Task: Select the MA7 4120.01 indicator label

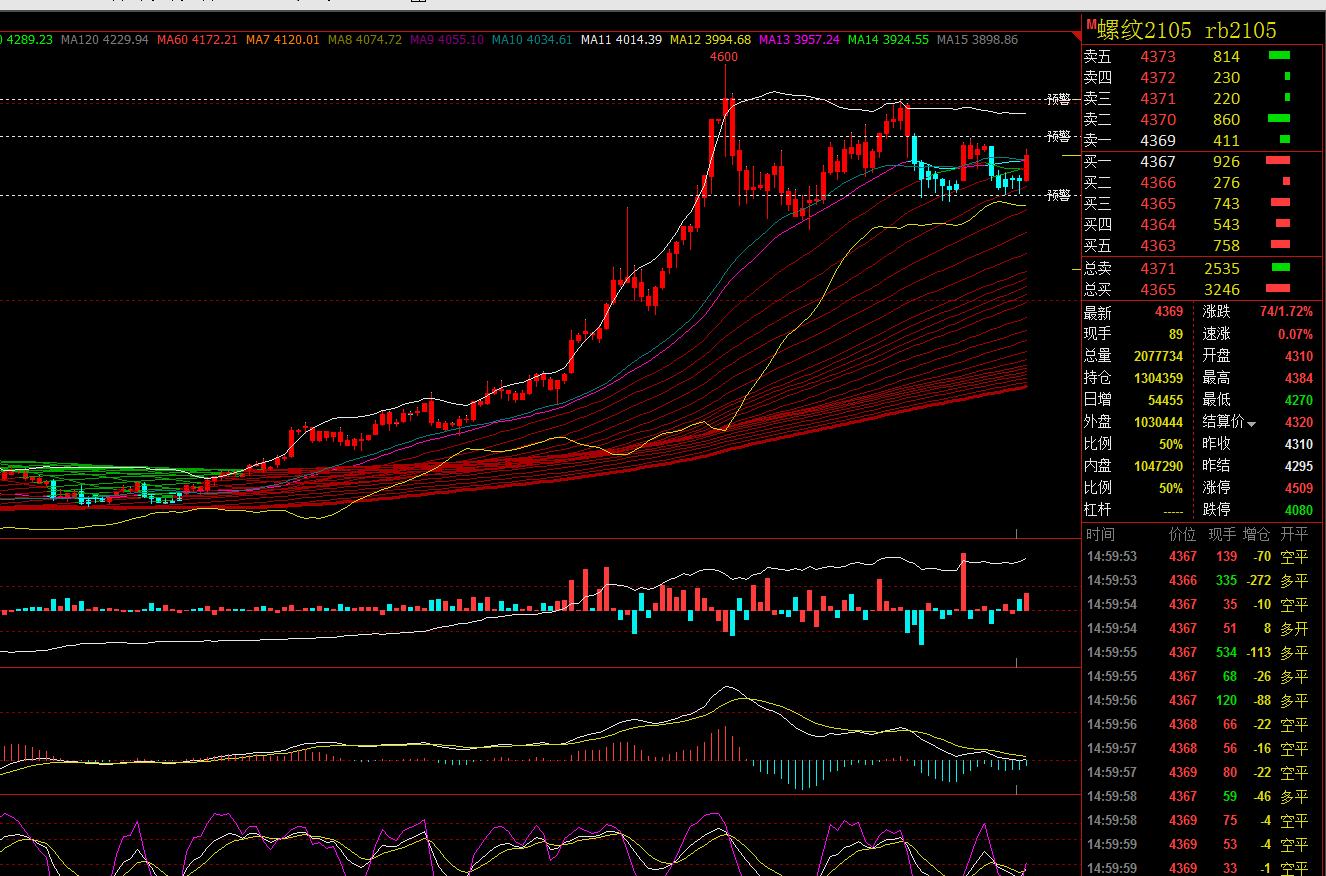Action: pos(282,40)
